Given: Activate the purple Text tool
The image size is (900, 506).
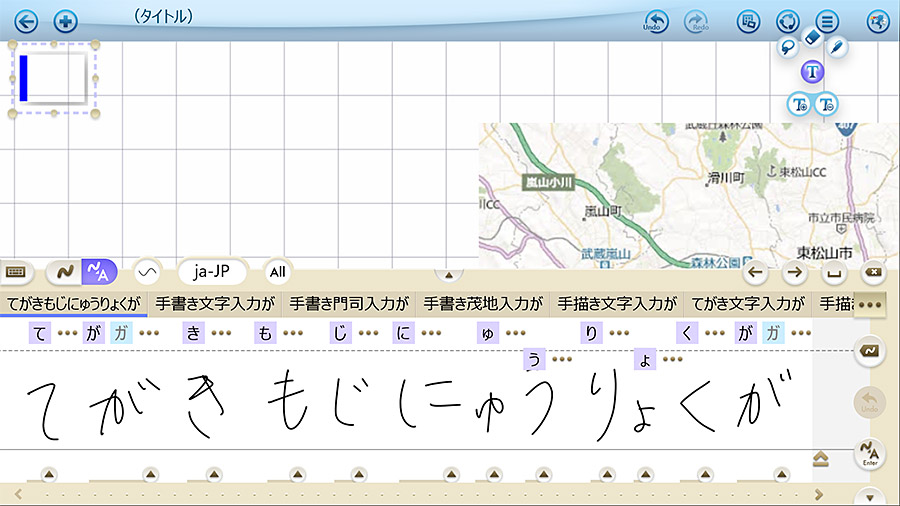Looking at the screenshot, I should 812,72.
